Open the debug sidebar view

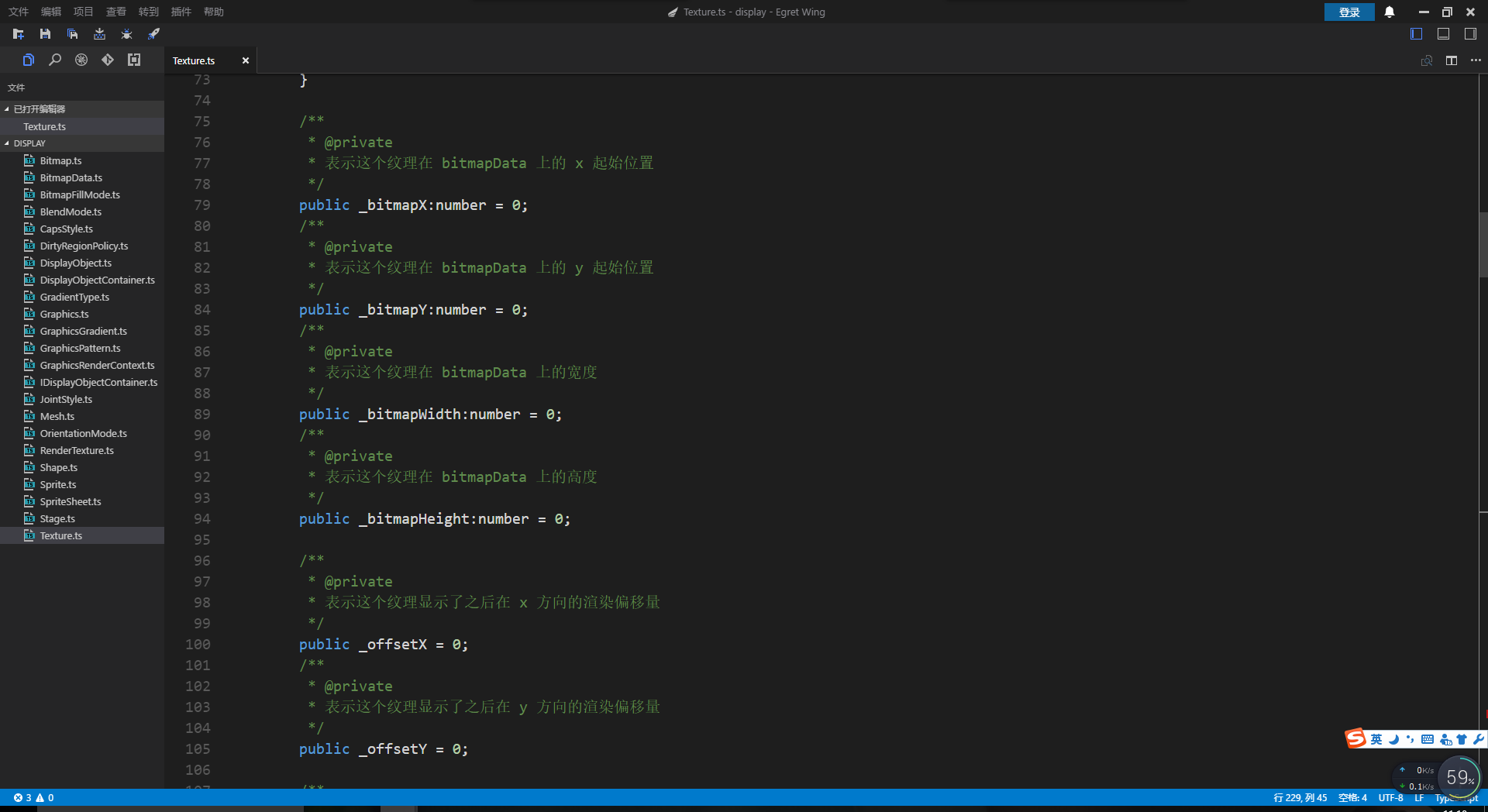coord(81,60)
